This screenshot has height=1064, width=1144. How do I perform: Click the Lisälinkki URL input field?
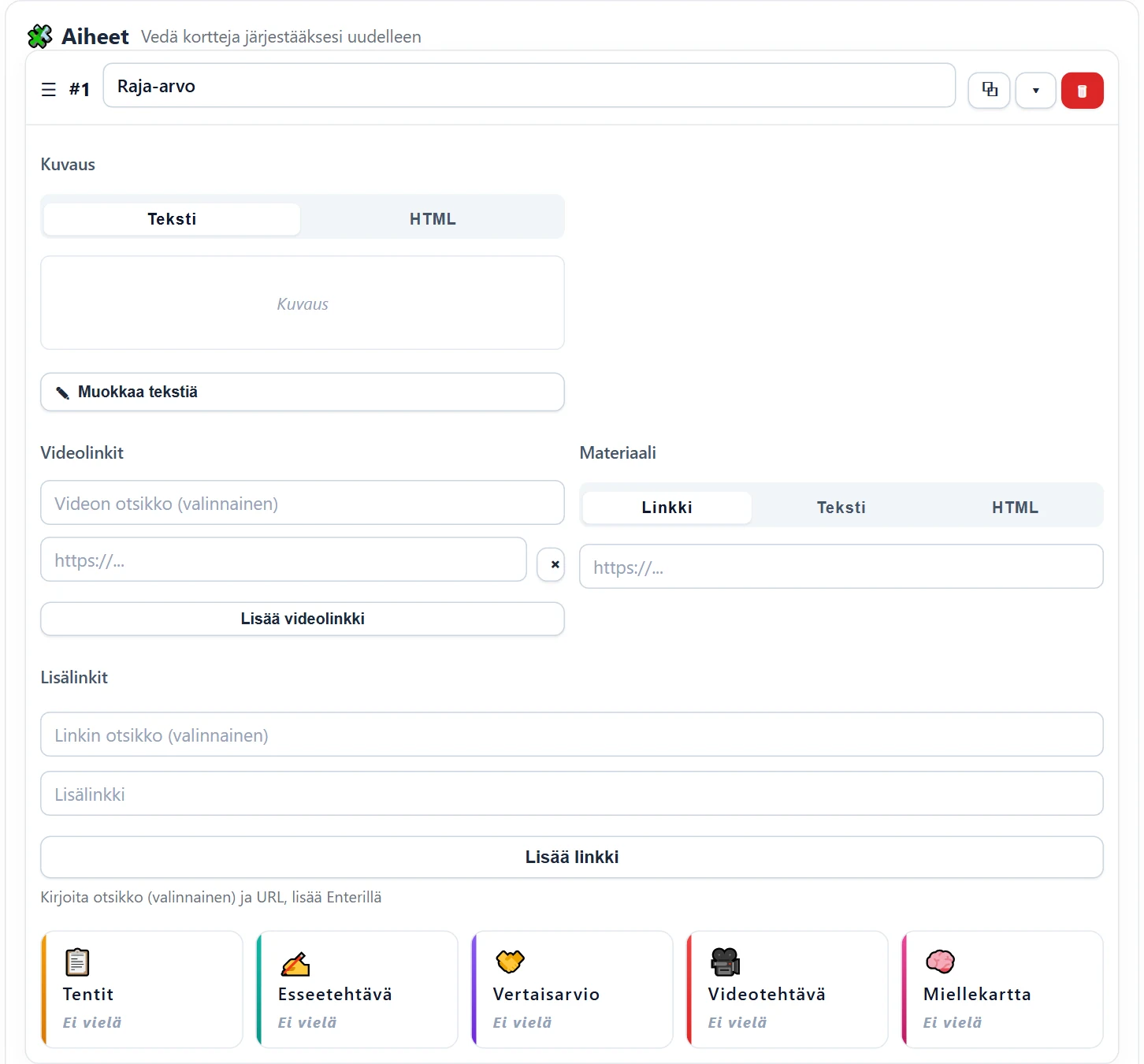572,794
